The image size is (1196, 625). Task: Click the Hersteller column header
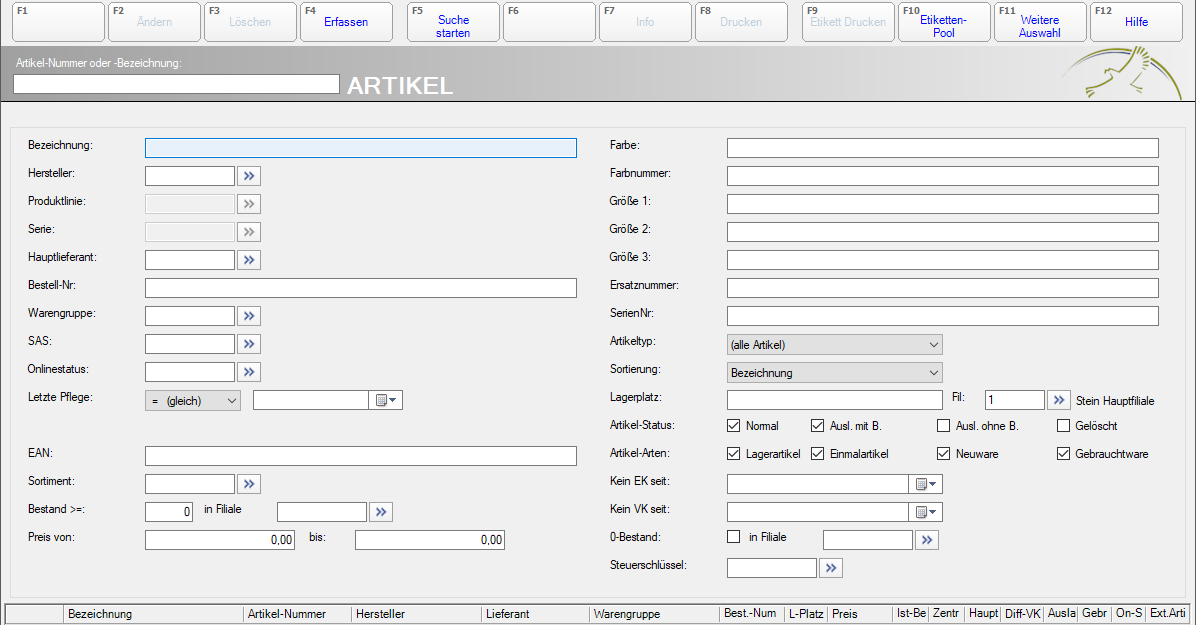tap(416, 614)
